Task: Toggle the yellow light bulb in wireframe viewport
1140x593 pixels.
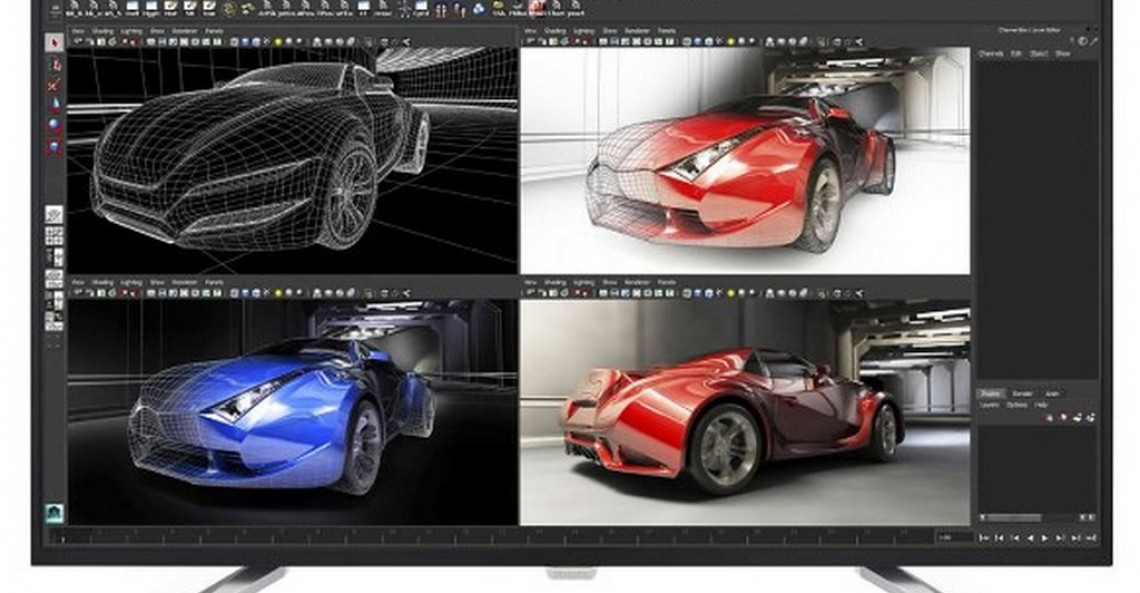Action: click(x=280, y=42)
